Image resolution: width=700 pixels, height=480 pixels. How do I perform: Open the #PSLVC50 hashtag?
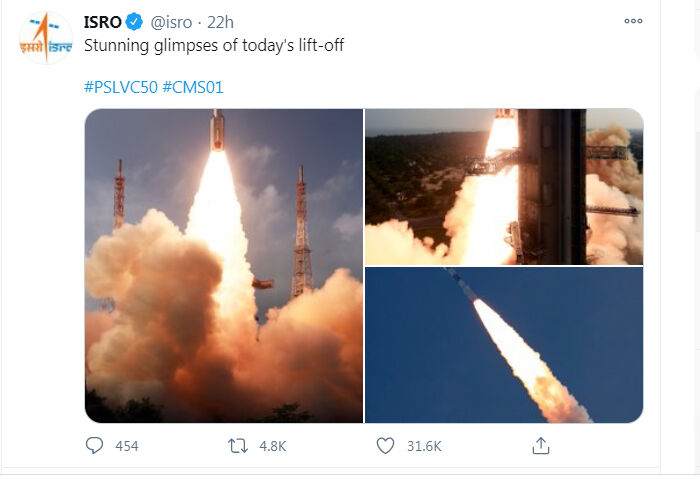(x=120, y=87)
